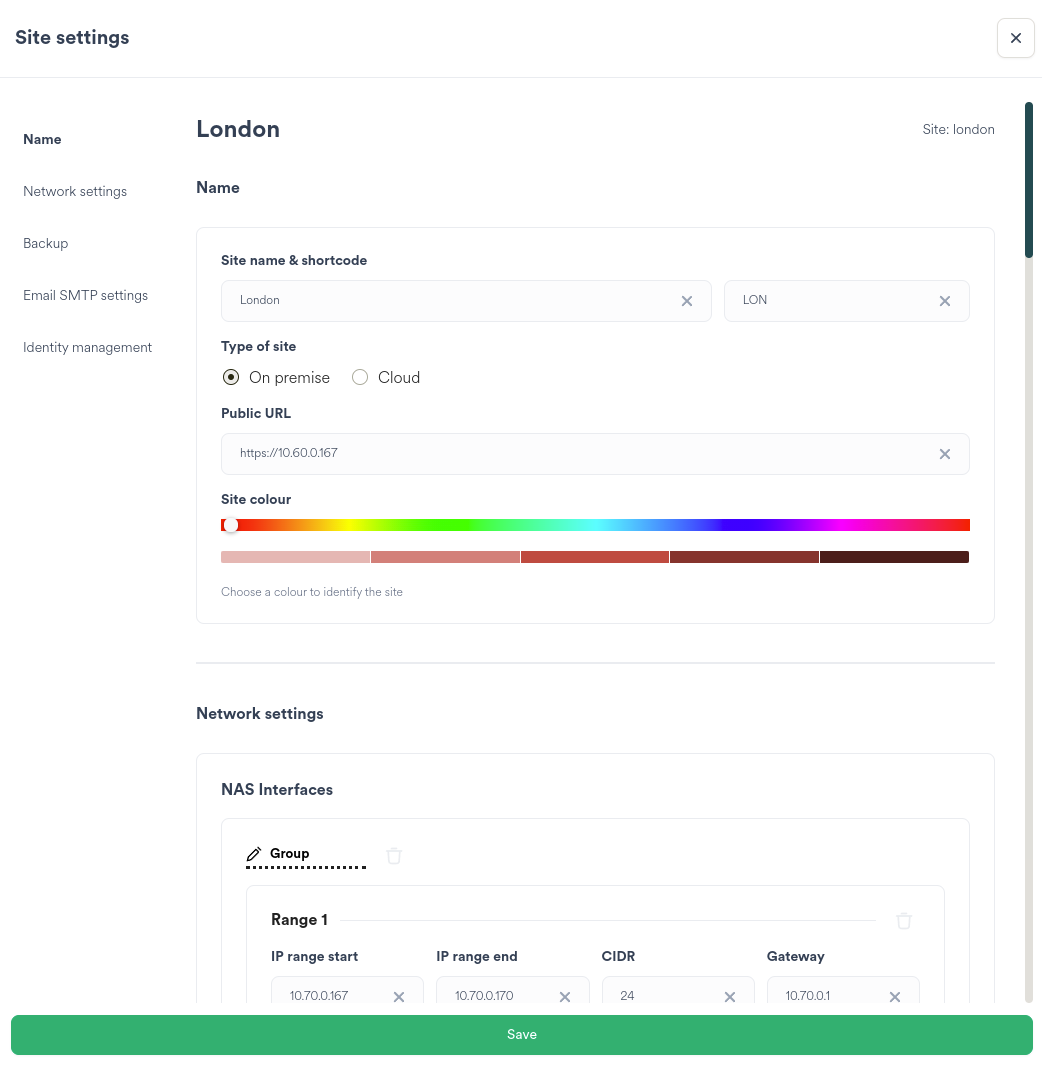
Task: Clear the Public URL field via X icon
Action: tap(944, 453)
